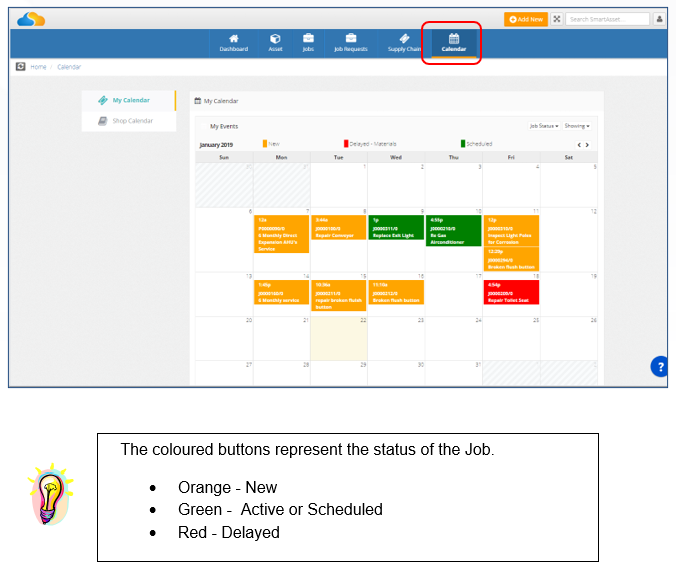Click the Wed column header

(x=396, y=157)
